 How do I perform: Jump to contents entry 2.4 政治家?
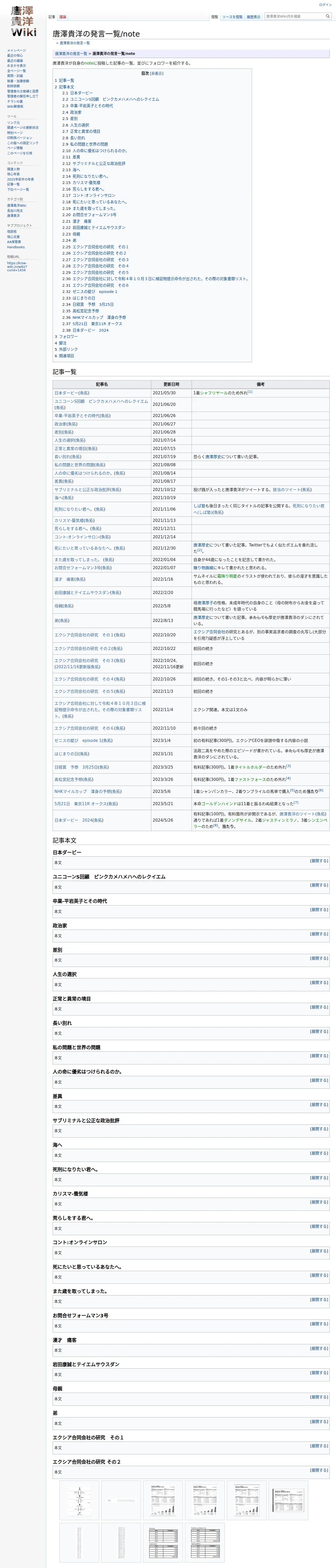coord(76,113)
